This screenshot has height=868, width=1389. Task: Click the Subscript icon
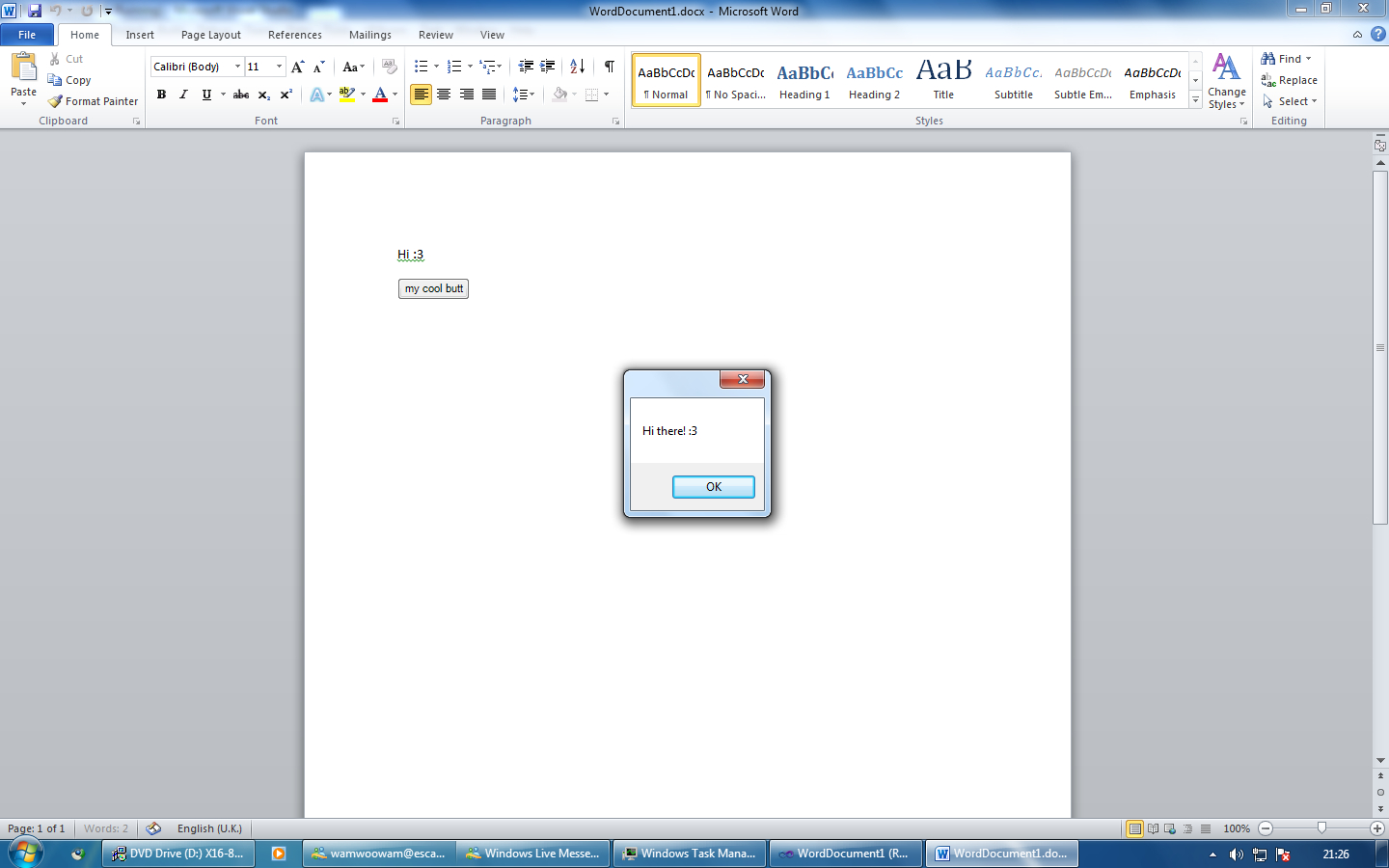coord(263,95)
